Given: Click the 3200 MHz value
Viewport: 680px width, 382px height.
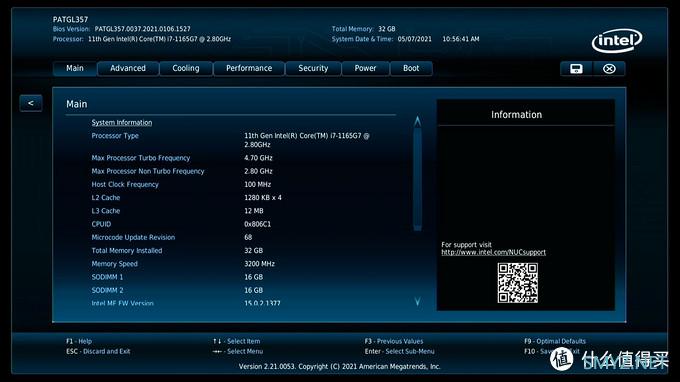Looking at the screenshot, I should 259,264.
